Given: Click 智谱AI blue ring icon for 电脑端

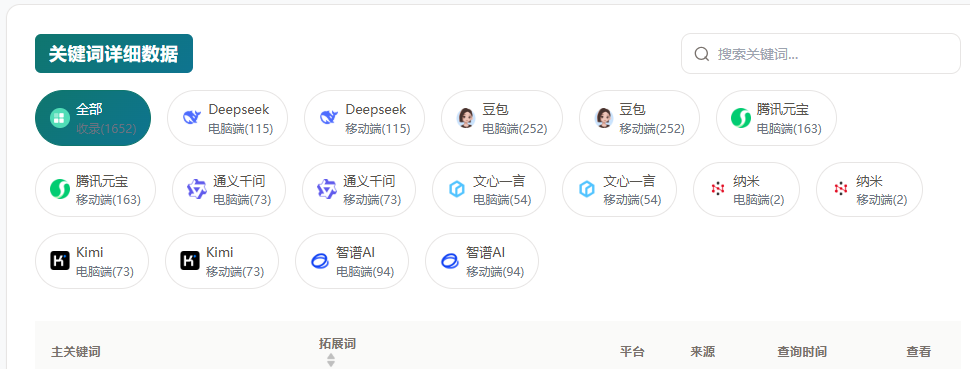Looking at the screenshot, I should (320, 261).
